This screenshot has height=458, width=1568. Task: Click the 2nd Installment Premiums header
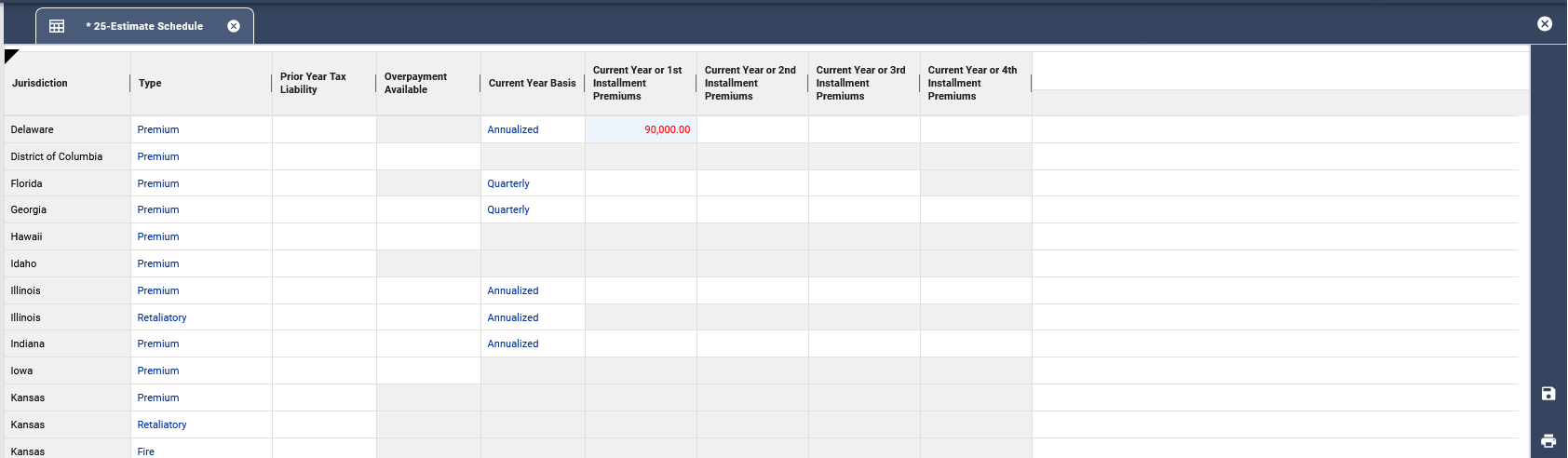[752, 83]
